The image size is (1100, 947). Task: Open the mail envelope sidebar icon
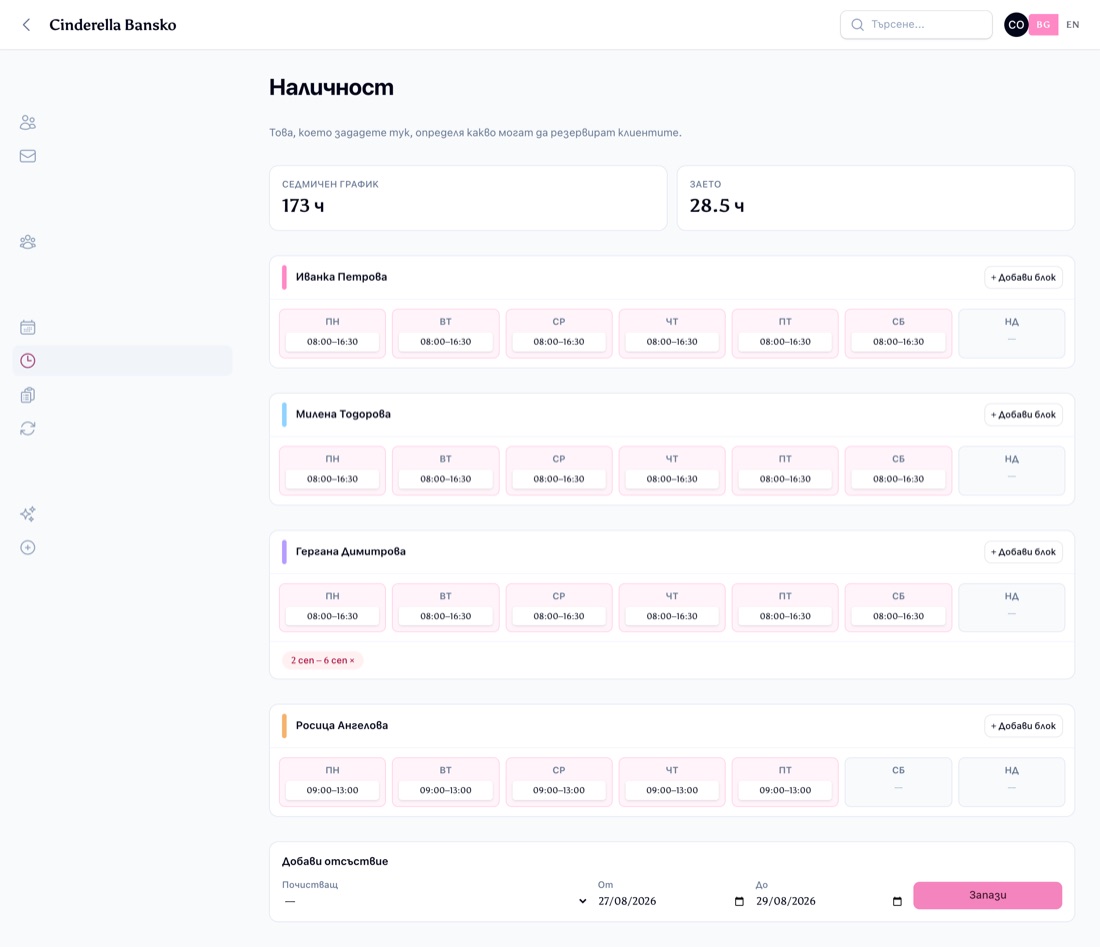(x=28, y=156)
